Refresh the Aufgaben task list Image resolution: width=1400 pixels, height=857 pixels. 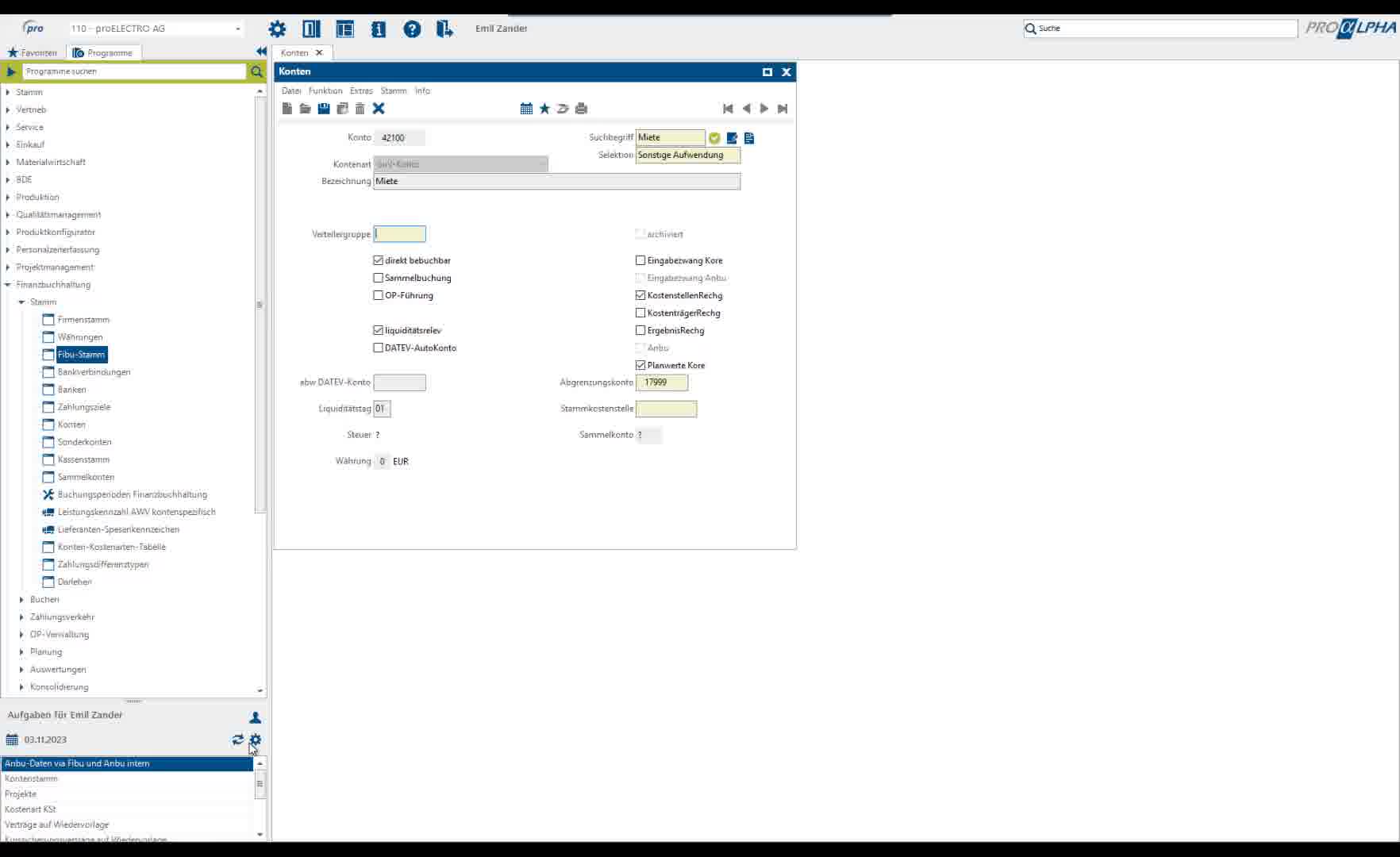pos(237,740)
